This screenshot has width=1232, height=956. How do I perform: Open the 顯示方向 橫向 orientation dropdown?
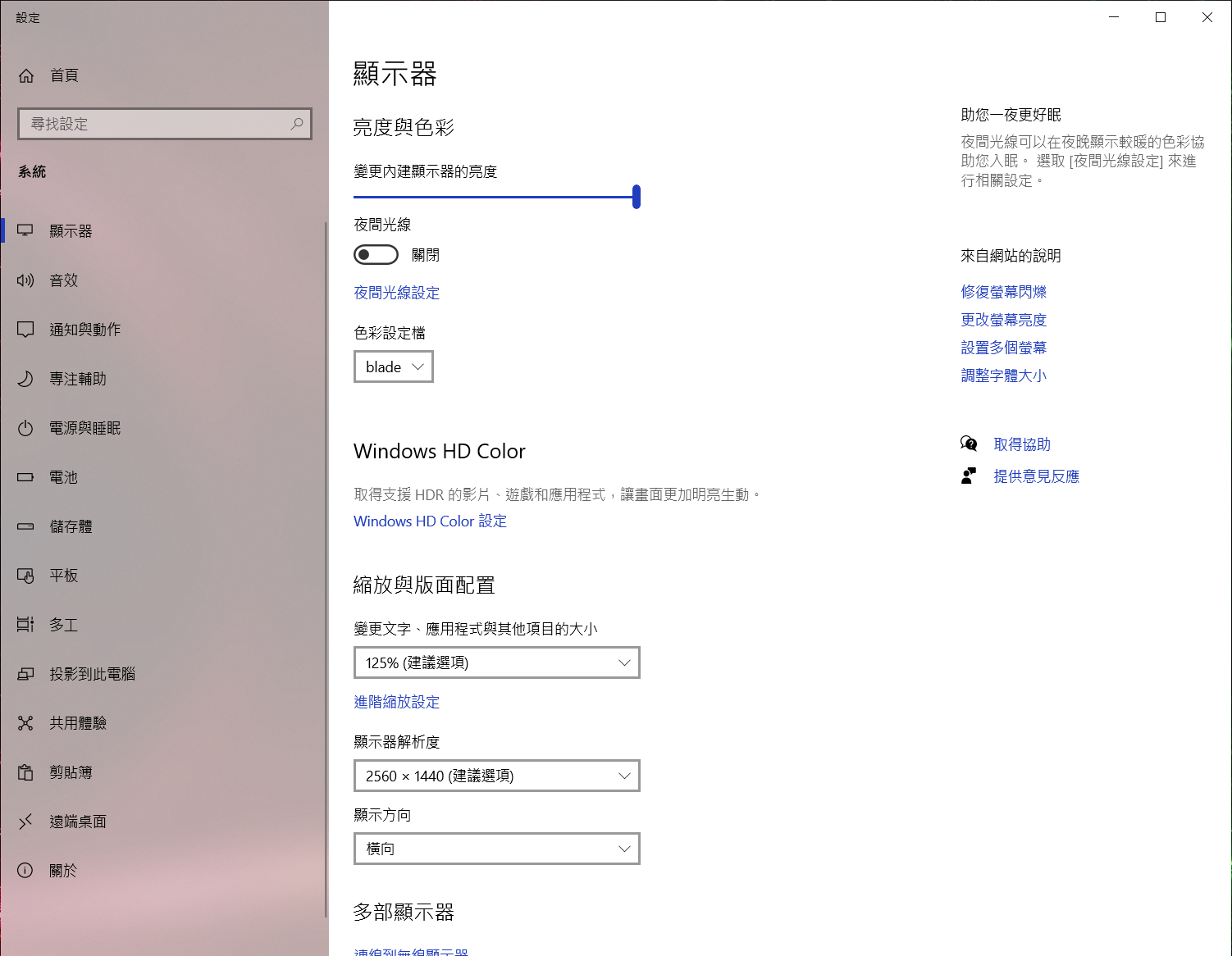496,849
